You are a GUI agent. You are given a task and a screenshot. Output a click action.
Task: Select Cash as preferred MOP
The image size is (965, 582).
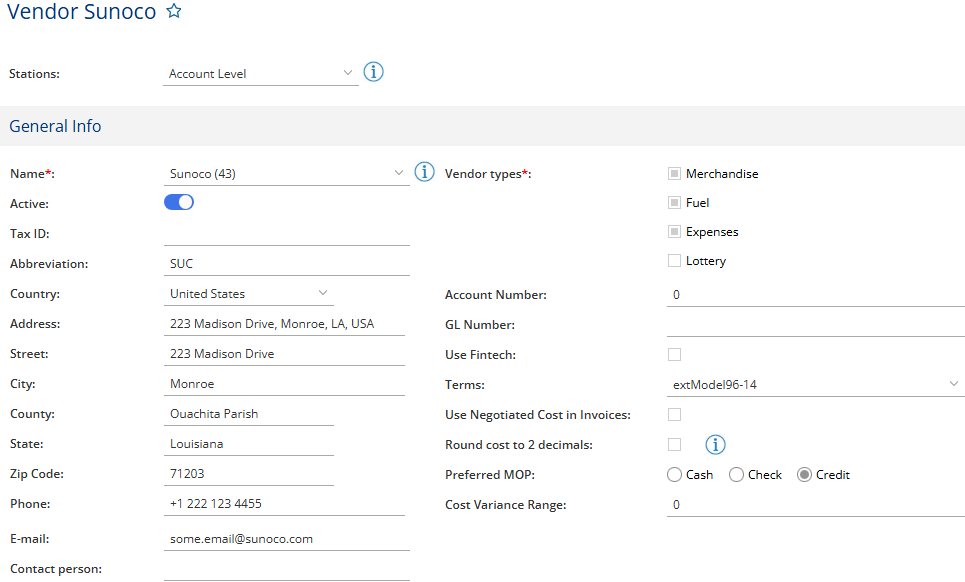pos(674,475)
